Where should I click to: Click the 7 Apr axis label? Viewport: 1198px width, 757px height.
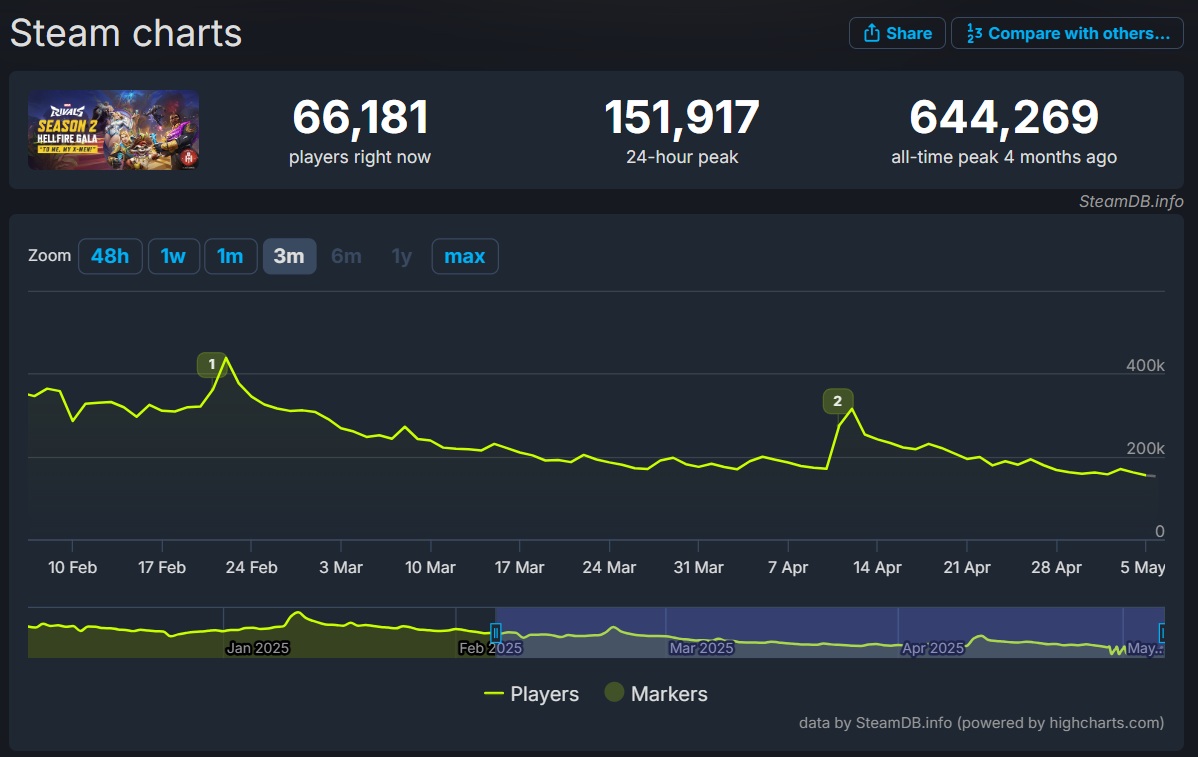(x=788, y=568)
